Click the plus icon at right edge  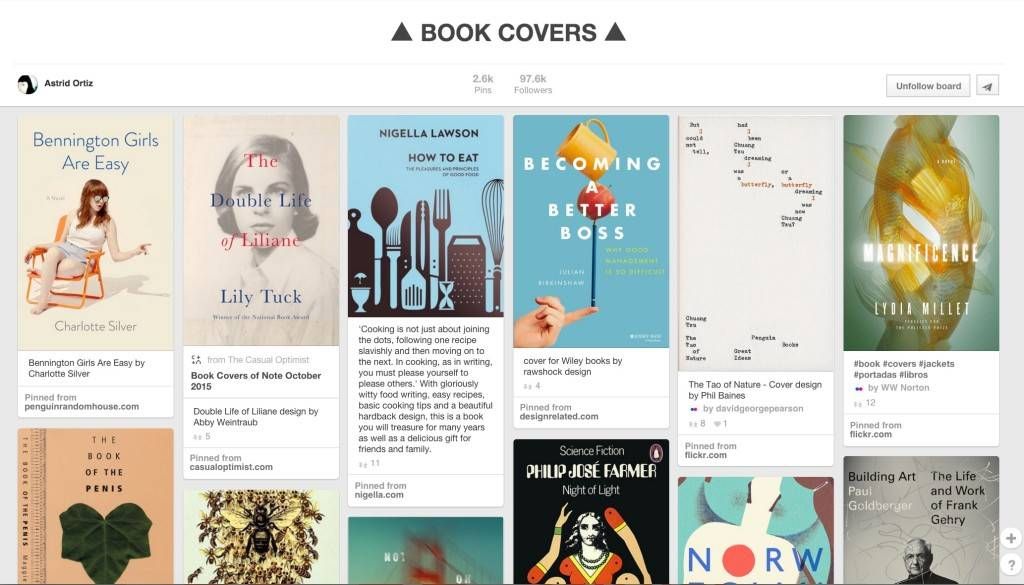(x=1011, y=538)
